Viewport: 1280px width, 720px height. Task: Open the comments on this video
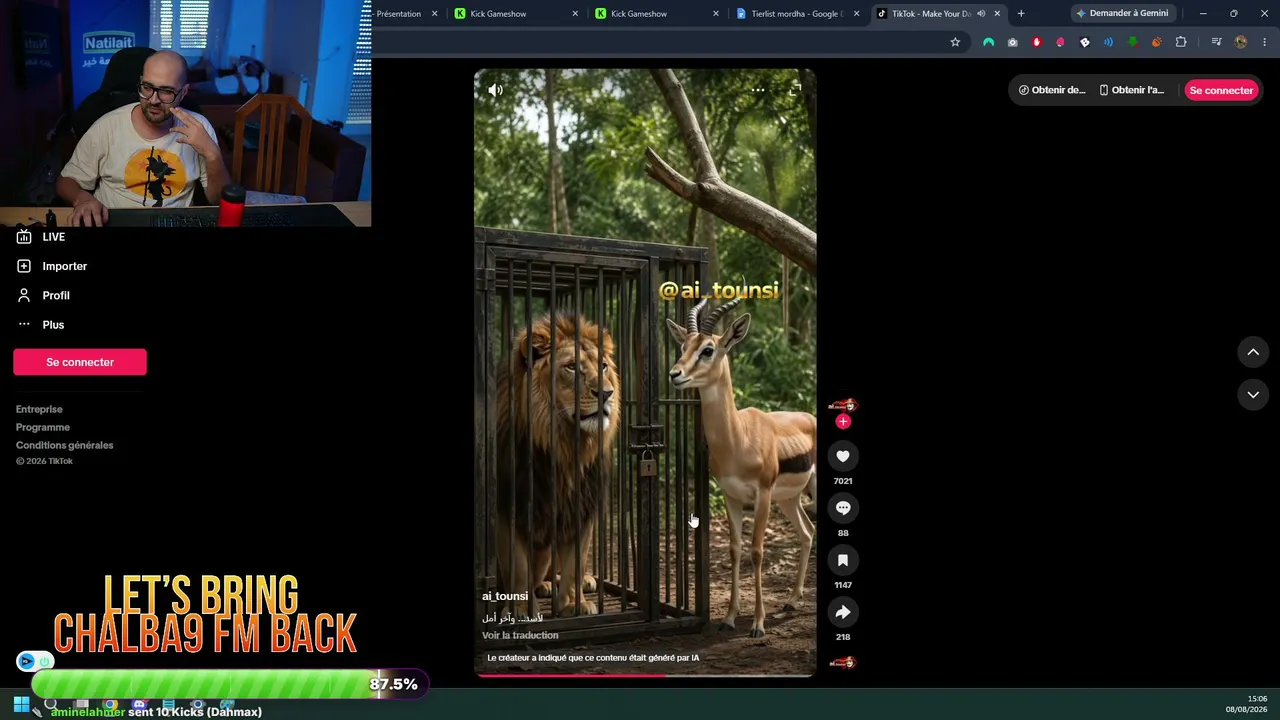coord(843,509)
